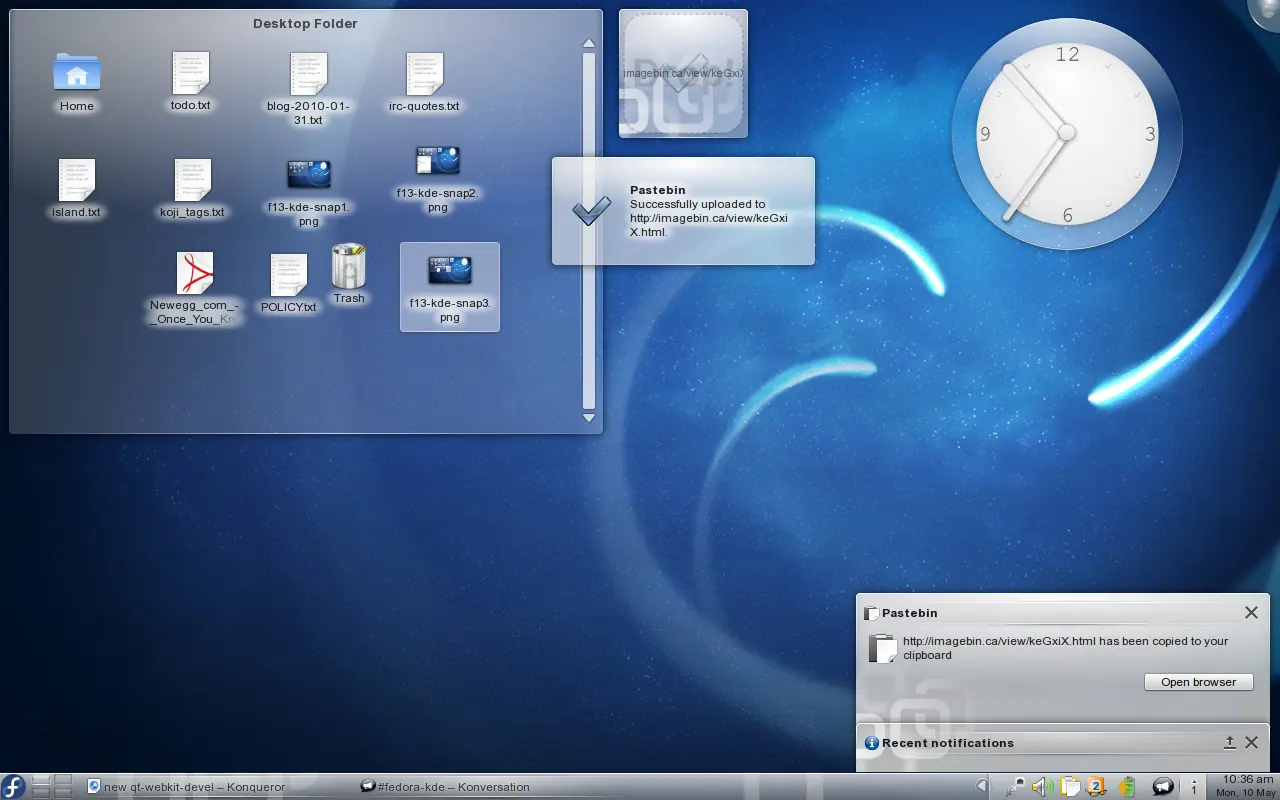Click the analog clock widget
Screen dimensions: 1280x800
point(1066,132)
